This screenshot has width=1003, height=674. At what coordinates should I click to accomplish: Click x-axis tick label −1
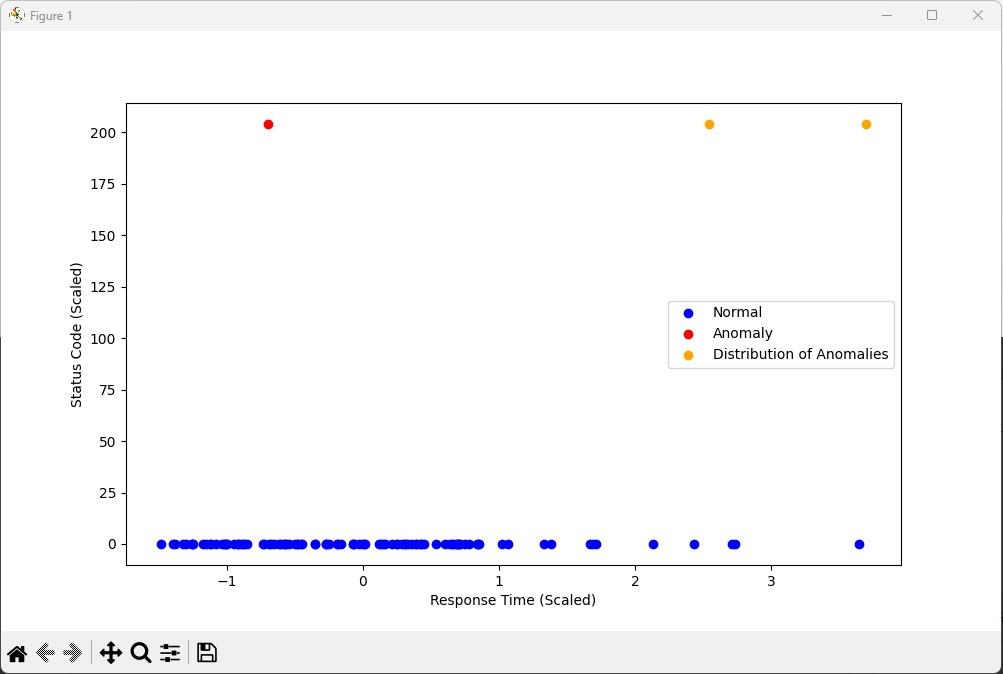227,581
